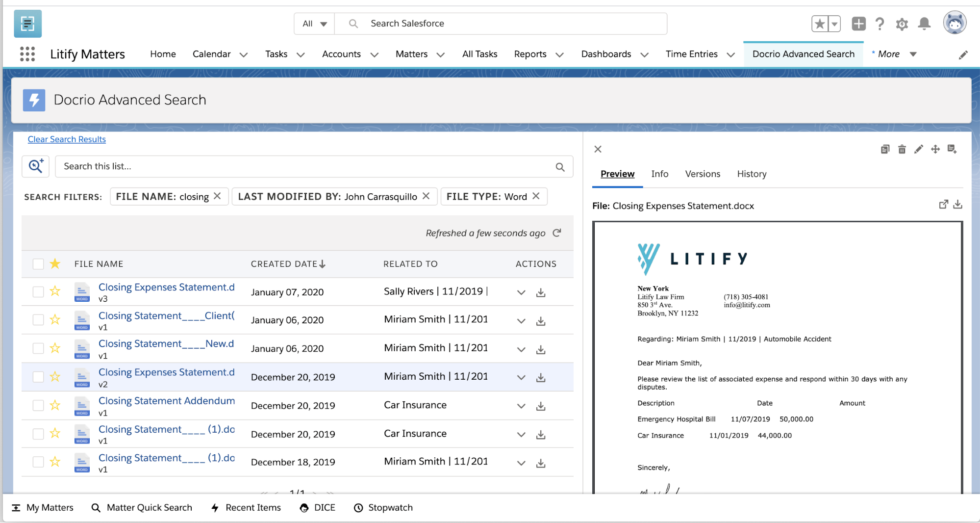
Task: Click the trash delete icon in preview panel
Action: [x=902, y=149]
